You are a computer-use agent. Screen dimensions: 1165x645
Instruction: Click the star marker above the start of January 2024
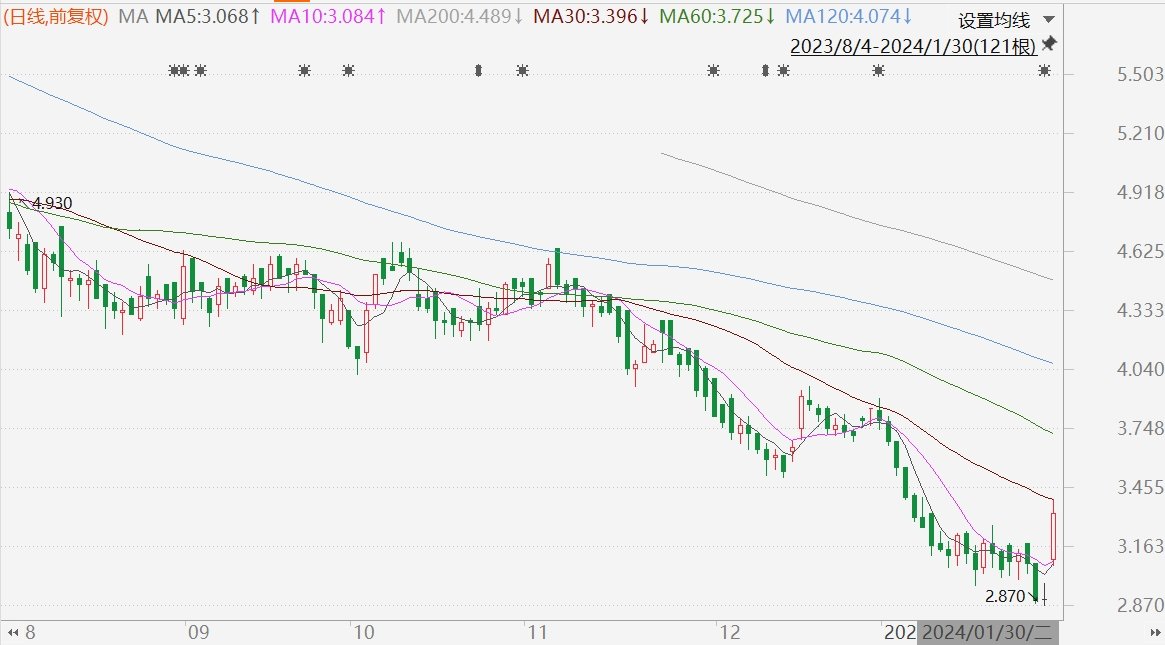coord(878,70)
